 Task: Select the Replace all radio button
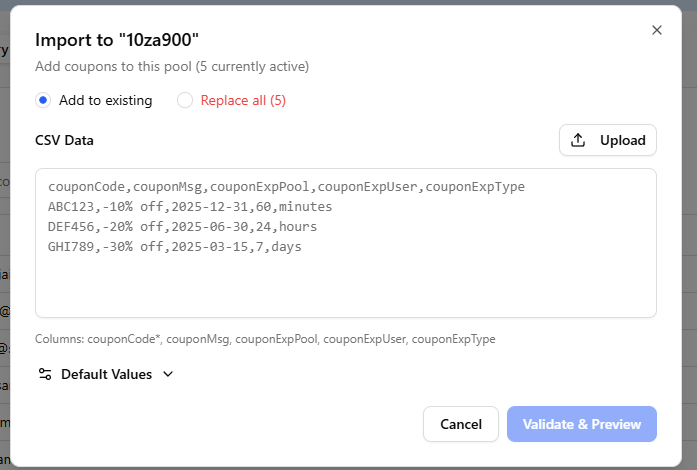185,100
